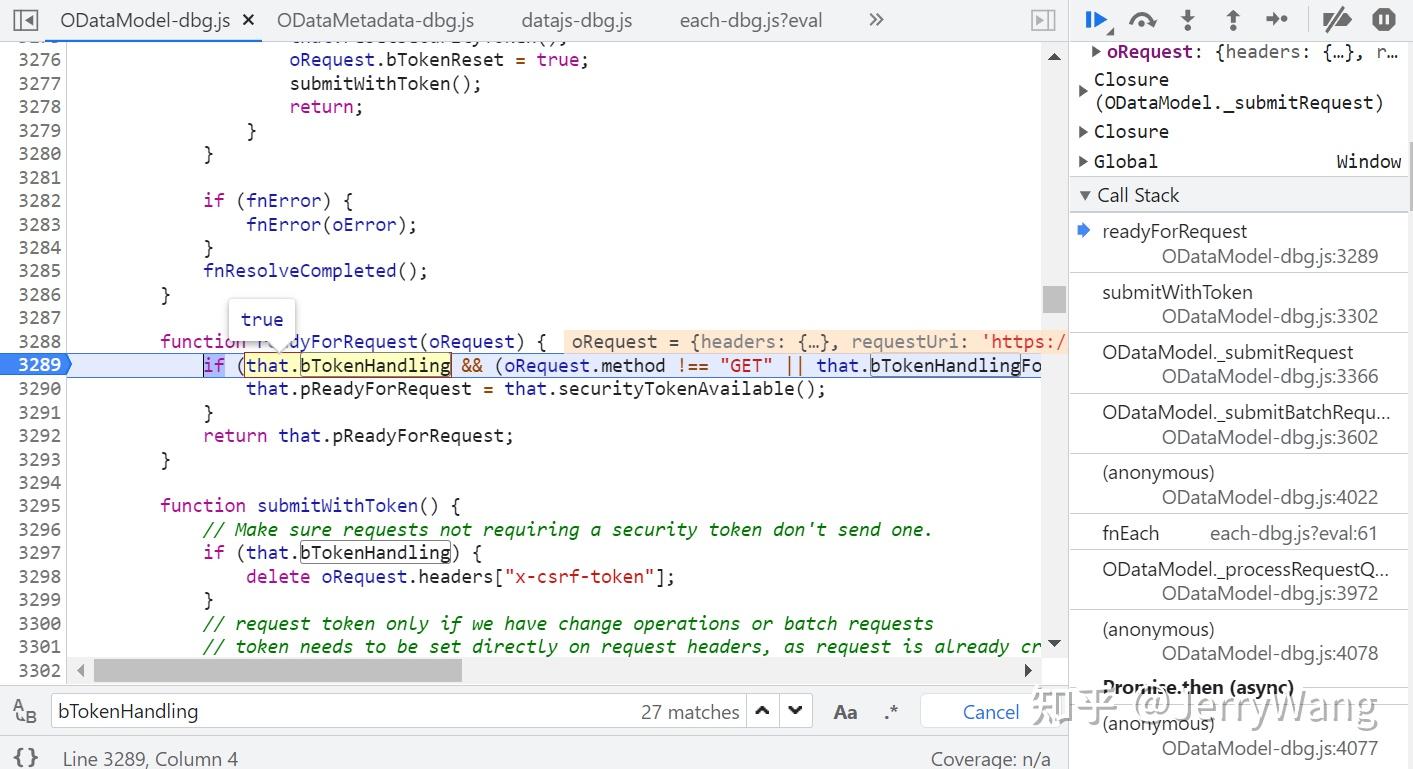Expand the plain Closure scope

click(x=1083, y=131)
